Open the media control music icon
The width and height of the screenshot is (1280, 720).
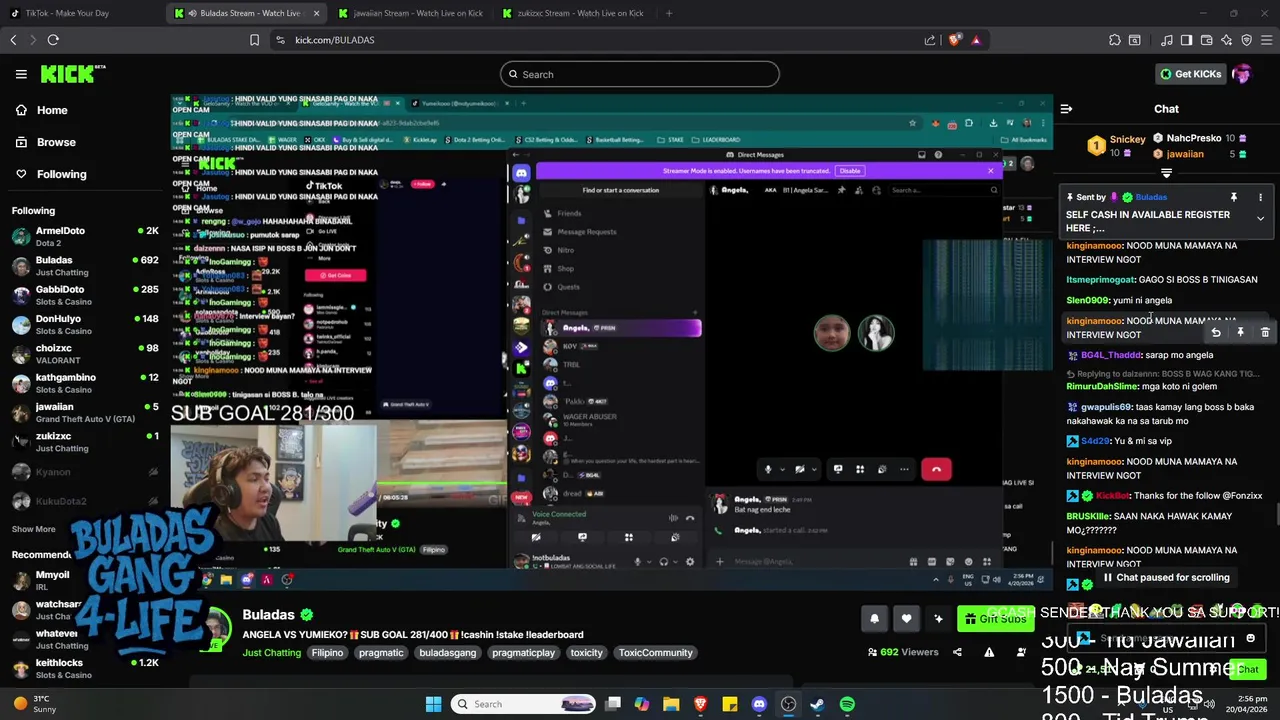[1167, 40]
